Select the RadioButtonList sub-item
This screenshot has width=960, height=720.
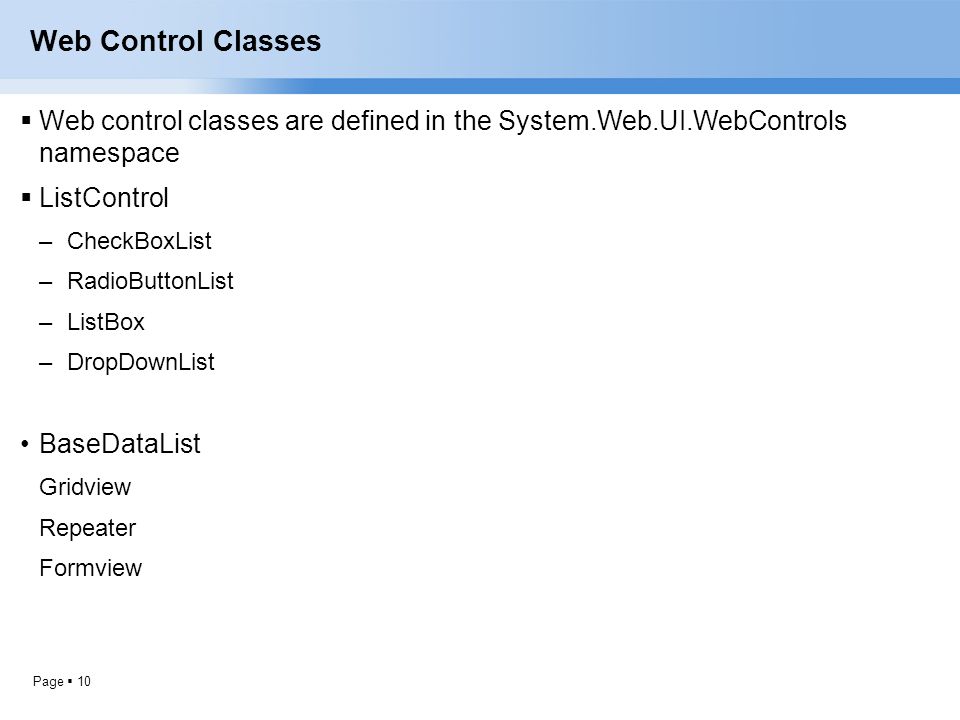click(150, 281)
